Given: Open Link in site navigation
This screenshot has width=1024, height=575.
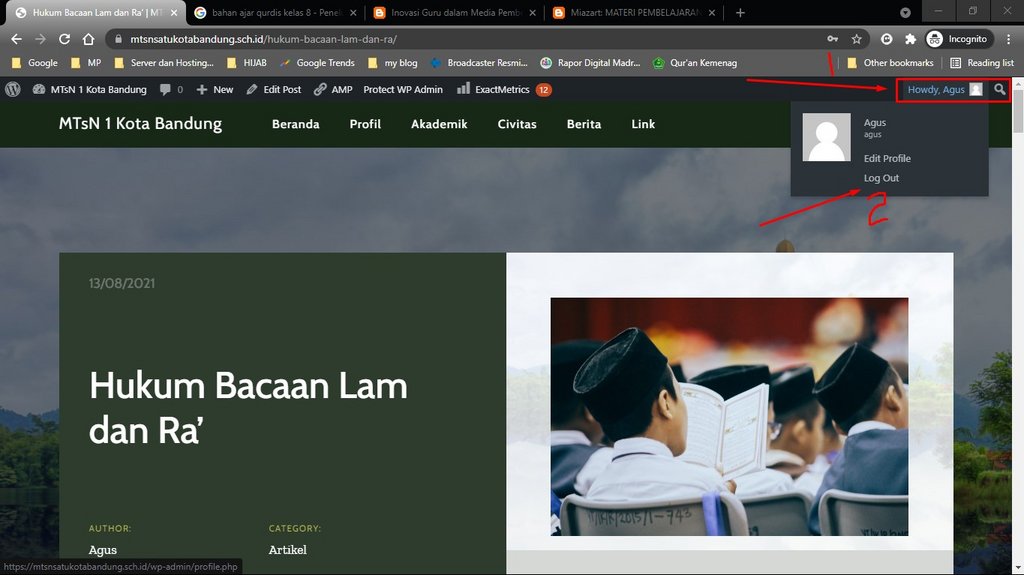Looking at the screenshot, I should 643,124.
